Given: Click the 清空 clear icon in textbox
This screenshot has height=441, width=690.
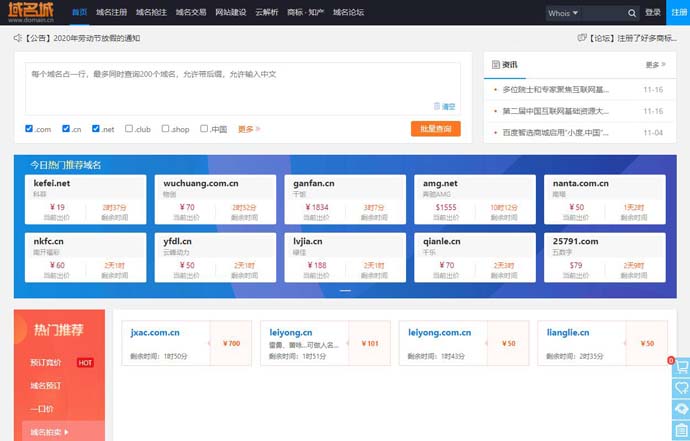Looking at the screenshot, I should pyautogui.click(x=444, y=106).
